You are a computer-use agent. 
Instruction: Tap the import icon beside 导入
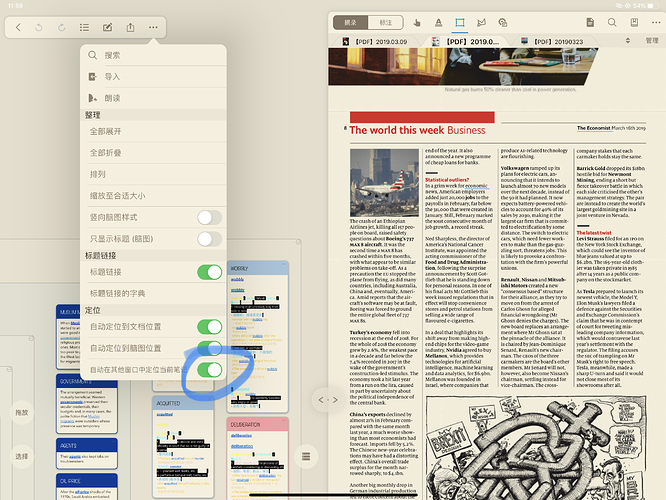(x=93, y=77)
